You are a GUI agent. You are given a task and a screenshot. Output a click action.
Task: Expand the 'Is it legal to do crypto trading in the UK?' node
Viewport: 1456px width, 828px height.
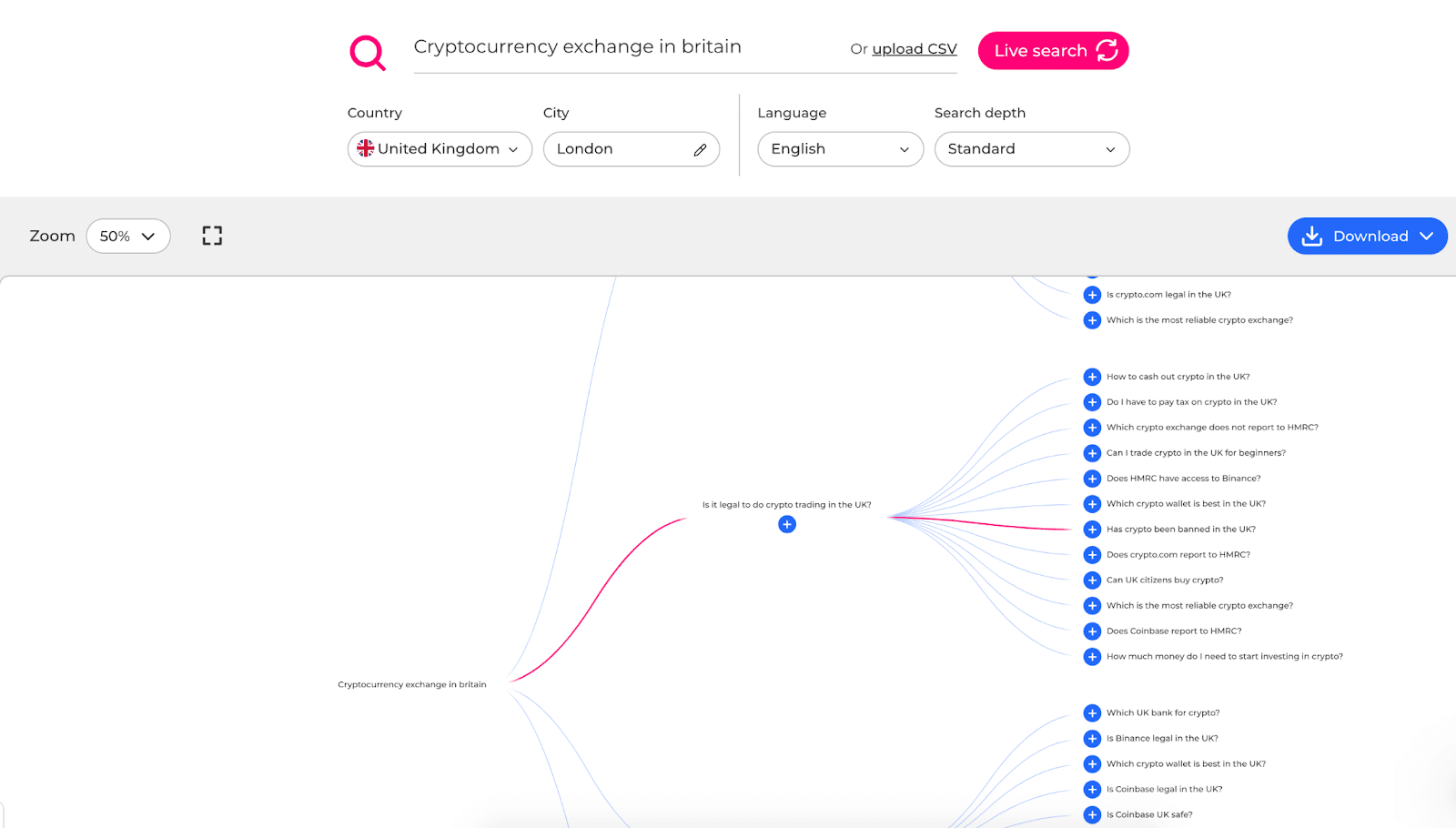point(787,524)
